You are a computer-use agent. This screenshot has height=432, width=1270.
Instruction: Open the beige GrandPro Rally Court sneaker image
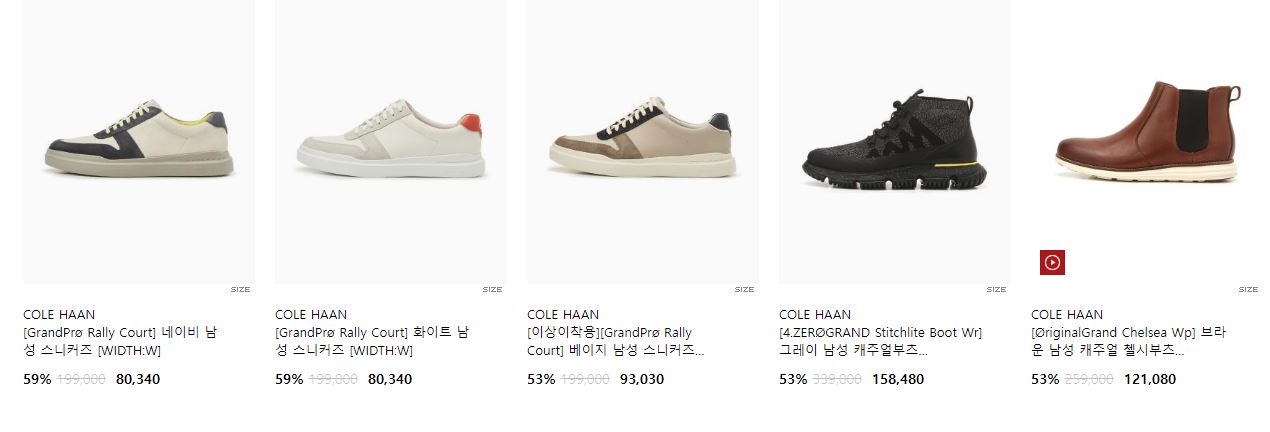click(643, 141)
